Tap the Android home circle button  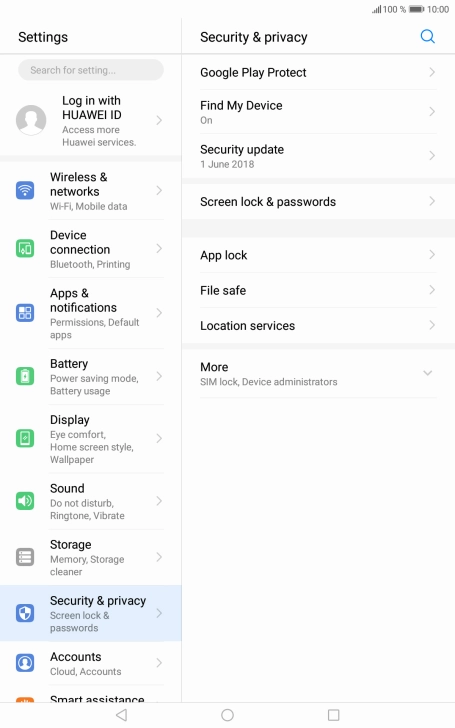228,715
